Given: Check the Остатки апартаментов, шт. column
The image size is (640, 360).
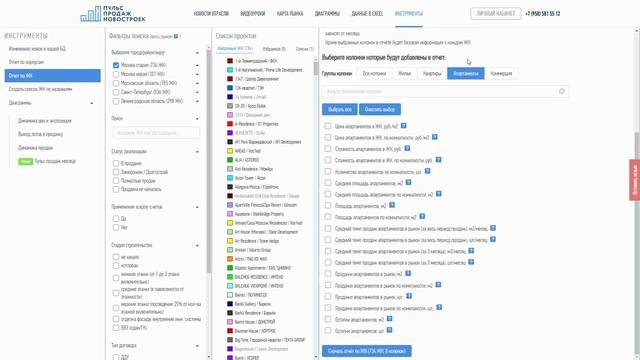Looking at the screenshot, I should click(328, 330).
